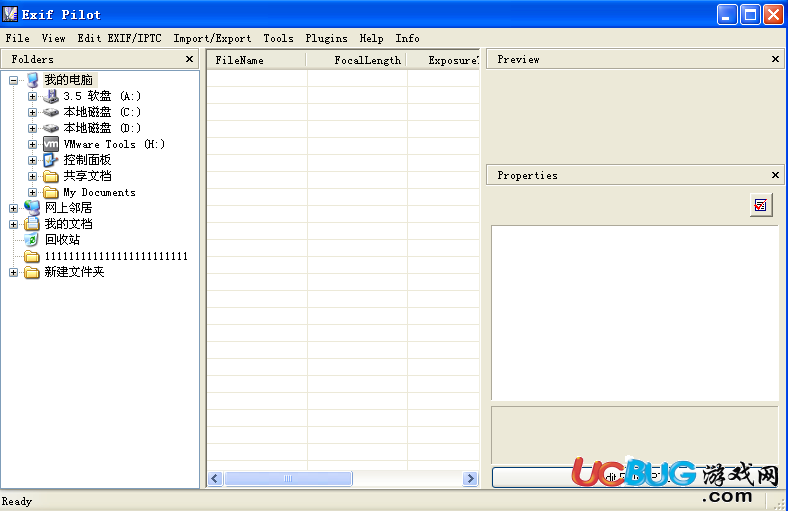The image size is (788, 511).
Task: Select 新建文件夹 tree label
Action: [x=74, y=272]
